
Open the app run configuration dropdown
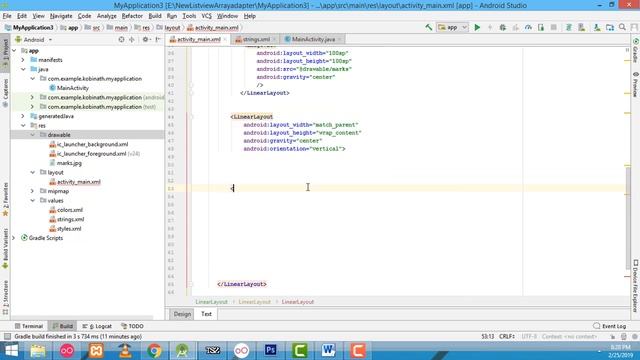[452, 27]
